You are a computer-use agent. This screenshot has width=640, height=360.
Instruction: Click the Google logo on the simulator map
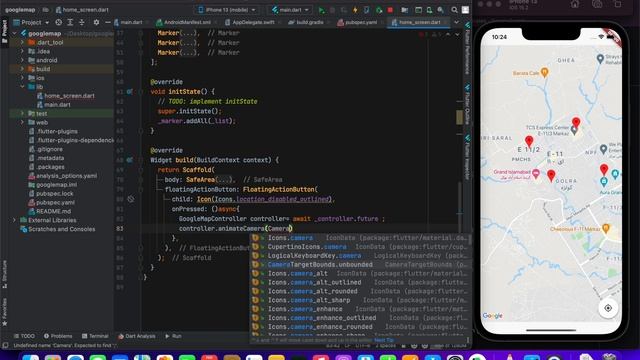click(x=493, y=316)
